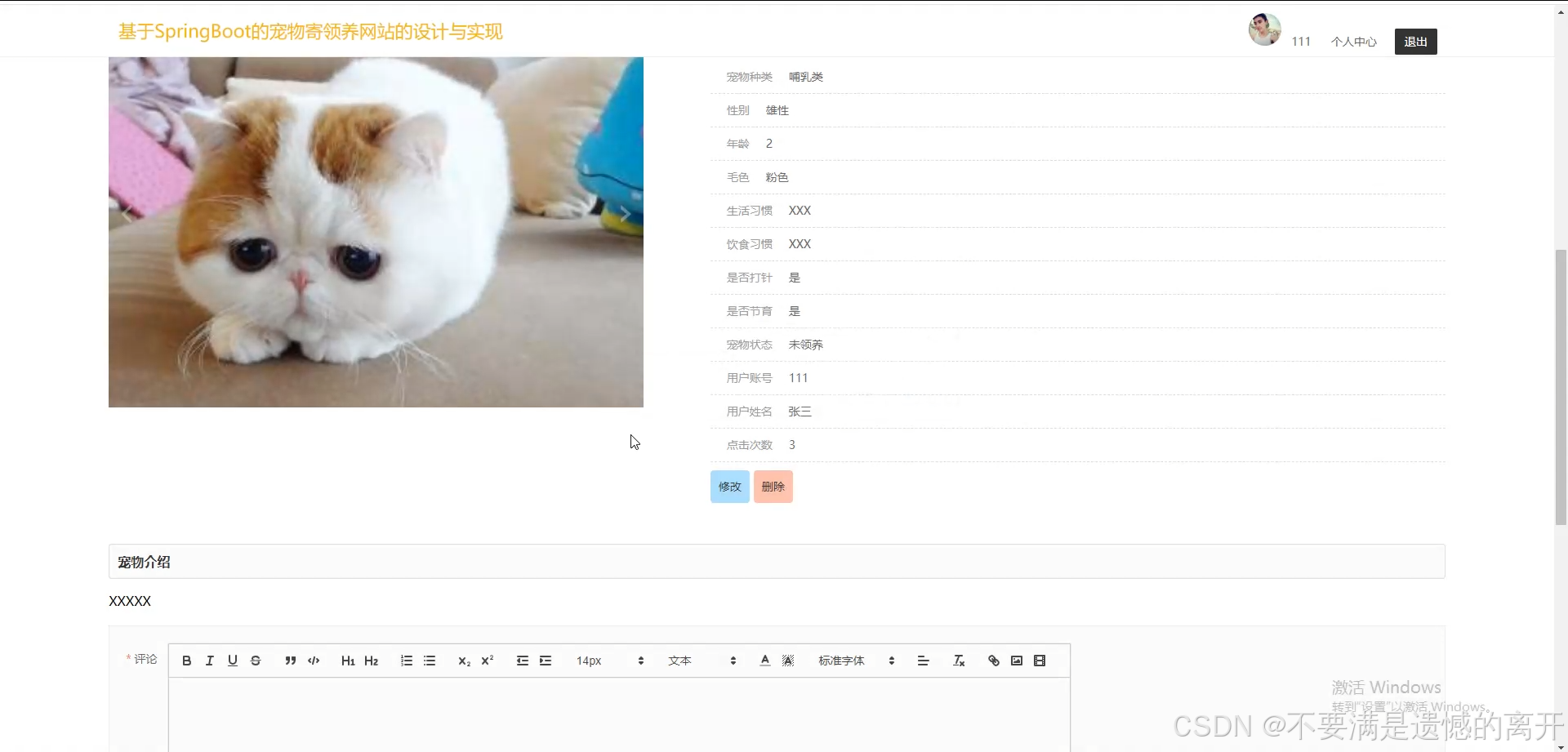Increase indent in the comment editor
The height and width of the screenshot is (752, 1568).
pyautogui.click(x=546, y=661)
